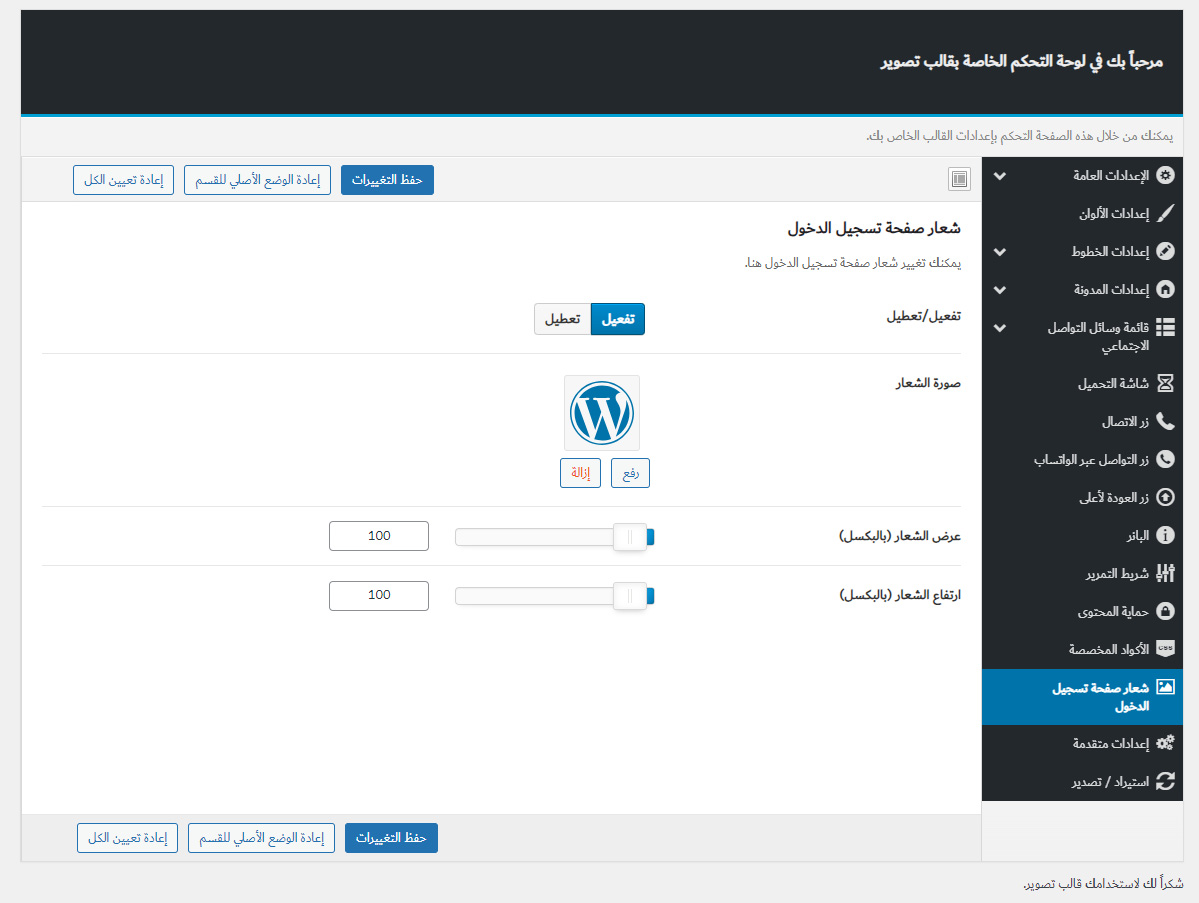Click the brush icon for Color Settings (إعدادات الألوان)
Screen dimensions: 1199x903
[1165, 213]
